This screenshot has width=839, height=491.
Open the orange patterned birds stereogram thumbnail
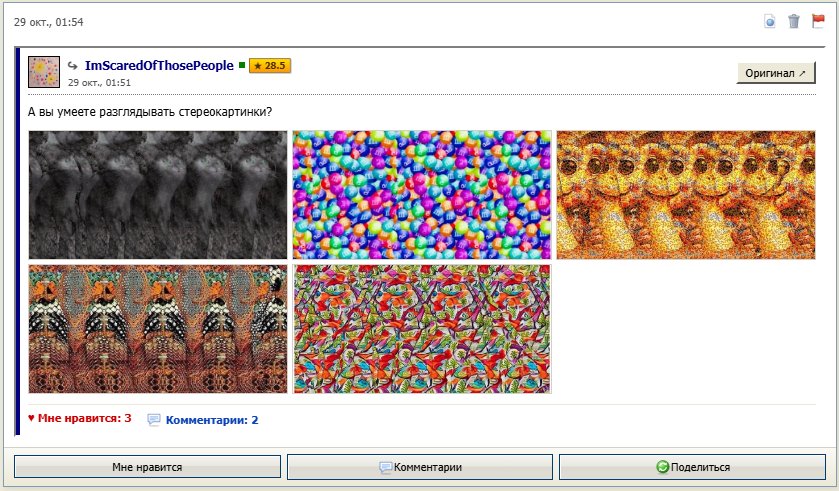tap(158, 329)
